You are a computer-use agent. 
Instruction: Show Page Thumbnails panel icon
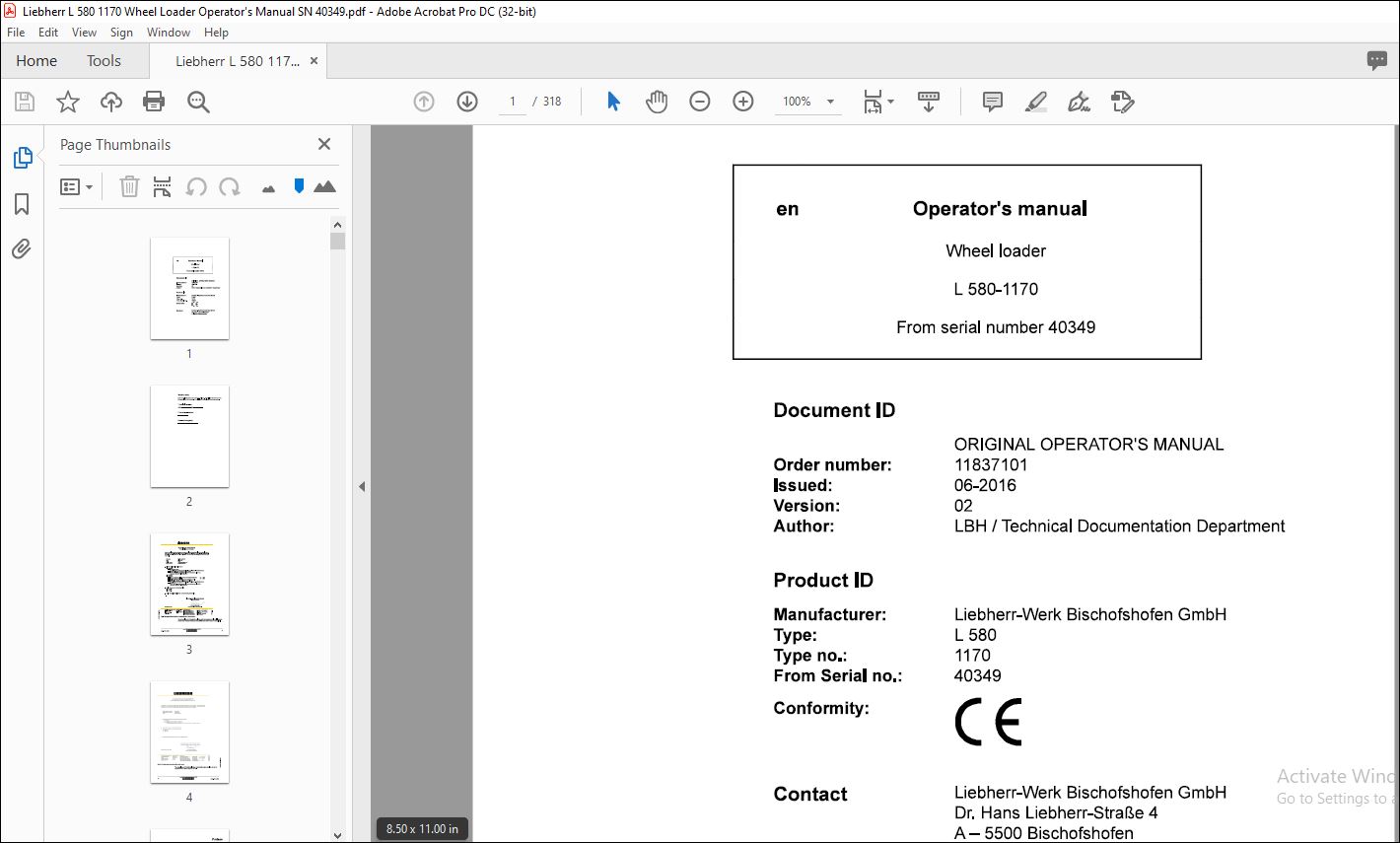pyautogui.click(x=22, y=158)
